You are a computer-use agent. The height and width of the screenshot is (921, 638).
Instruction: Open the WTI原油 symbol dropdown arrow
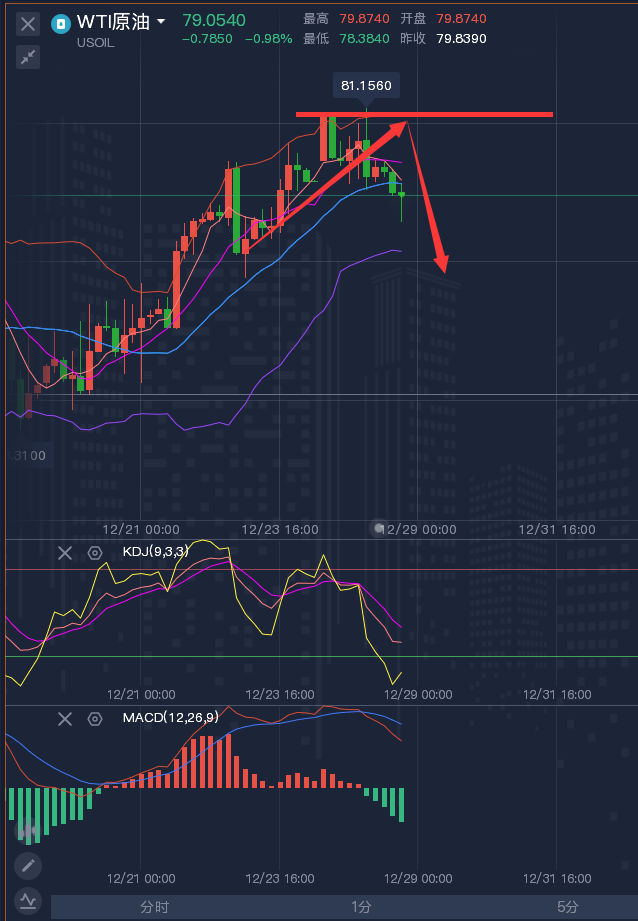tap(160, 22)
